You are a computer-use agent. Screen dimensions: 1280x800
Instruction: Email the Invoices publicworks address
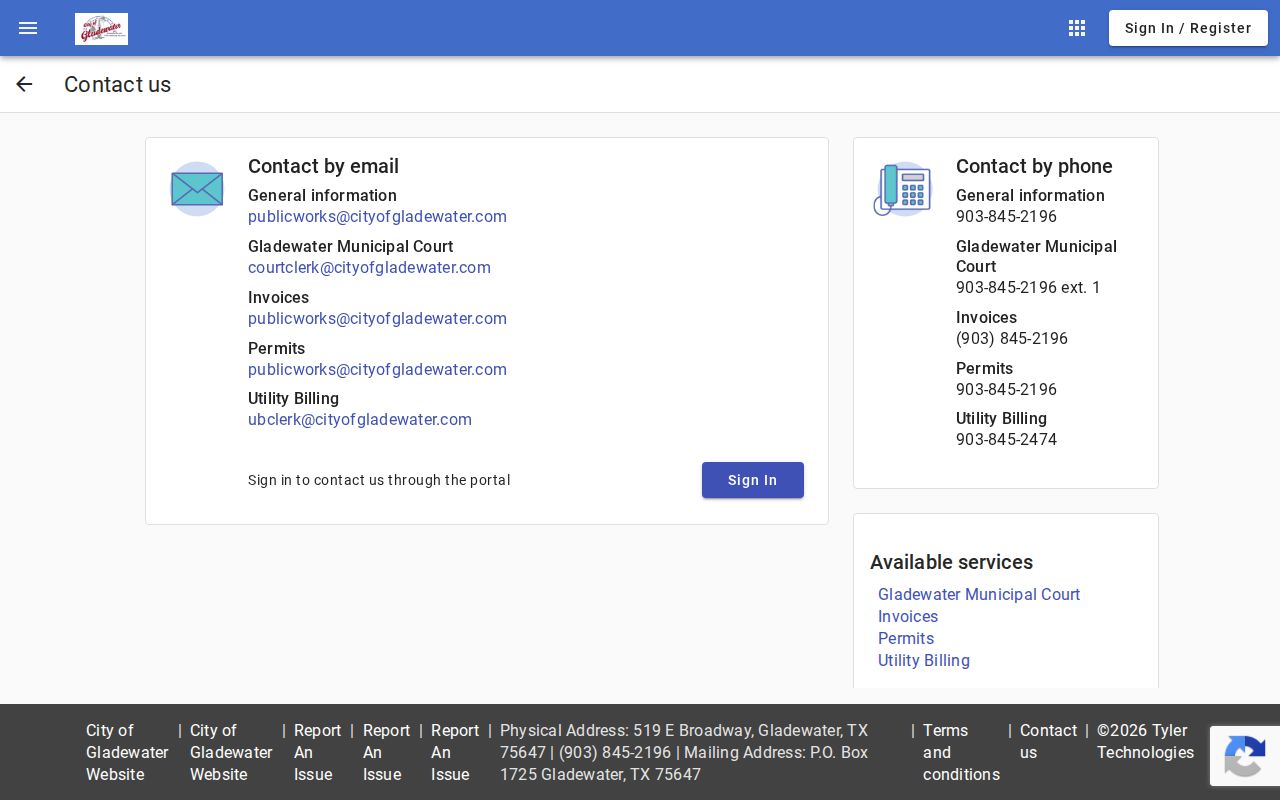point(377,319)
